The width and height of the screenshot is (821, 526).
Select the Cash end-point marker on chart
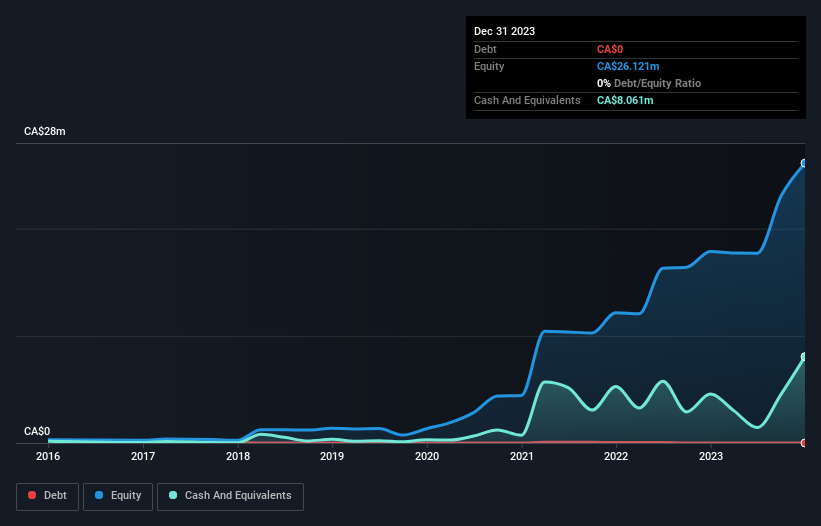click(804, 357)
